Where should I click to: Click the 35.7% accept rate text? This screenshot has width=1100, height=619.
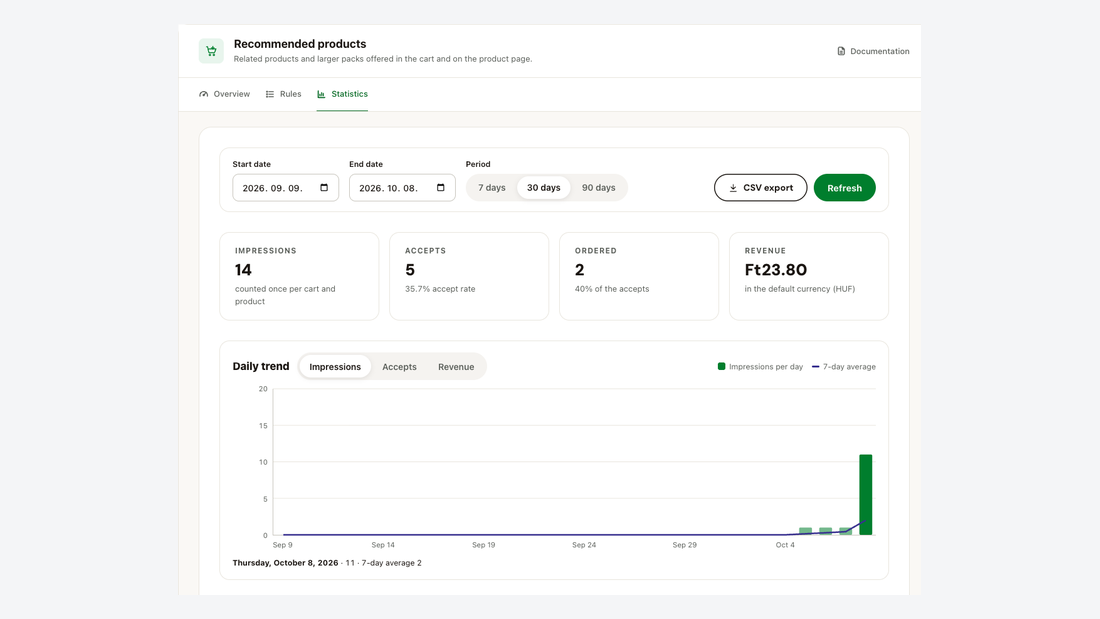click(x=440, y=289)
